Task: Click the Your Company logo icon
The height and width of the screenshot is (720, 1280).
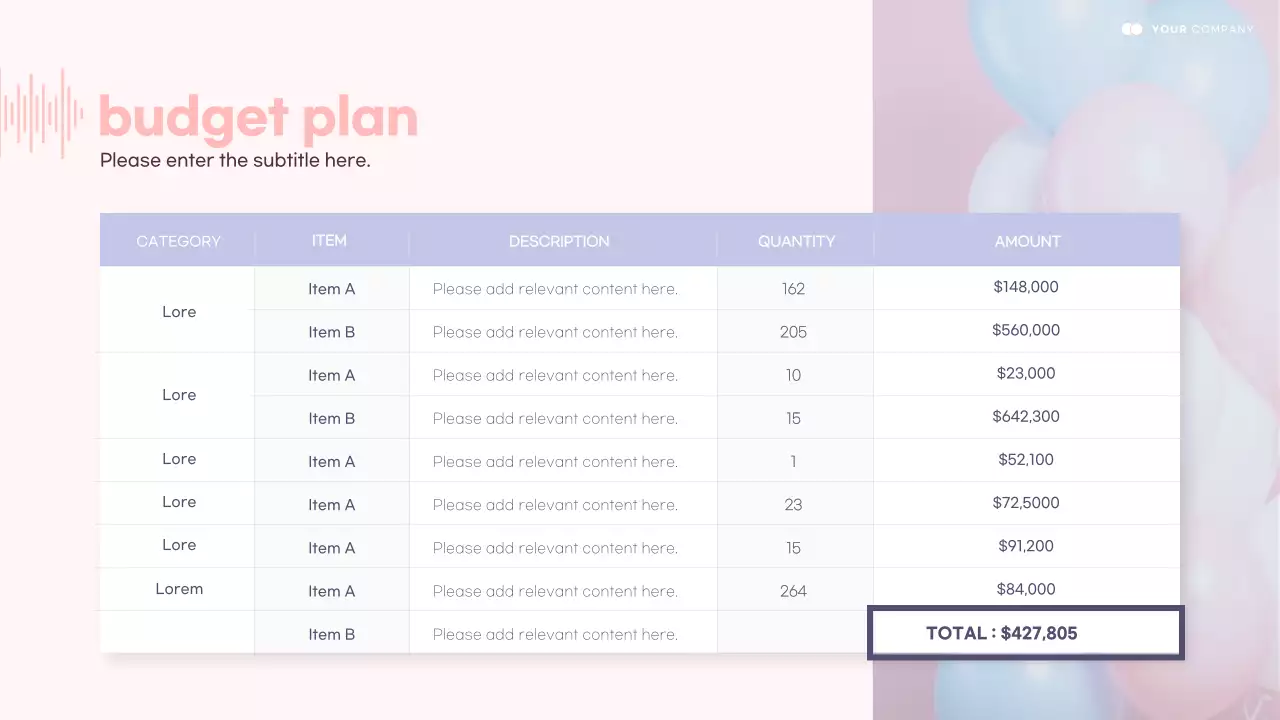Action: 1132,29
